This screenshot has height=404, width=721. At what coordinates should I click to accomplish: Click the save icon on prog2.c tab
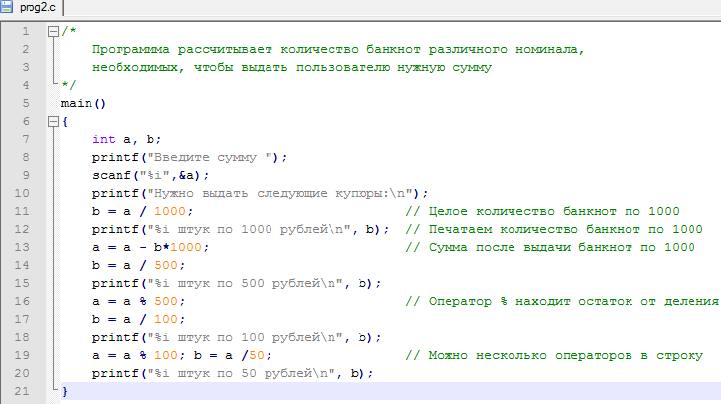point(6,6)
